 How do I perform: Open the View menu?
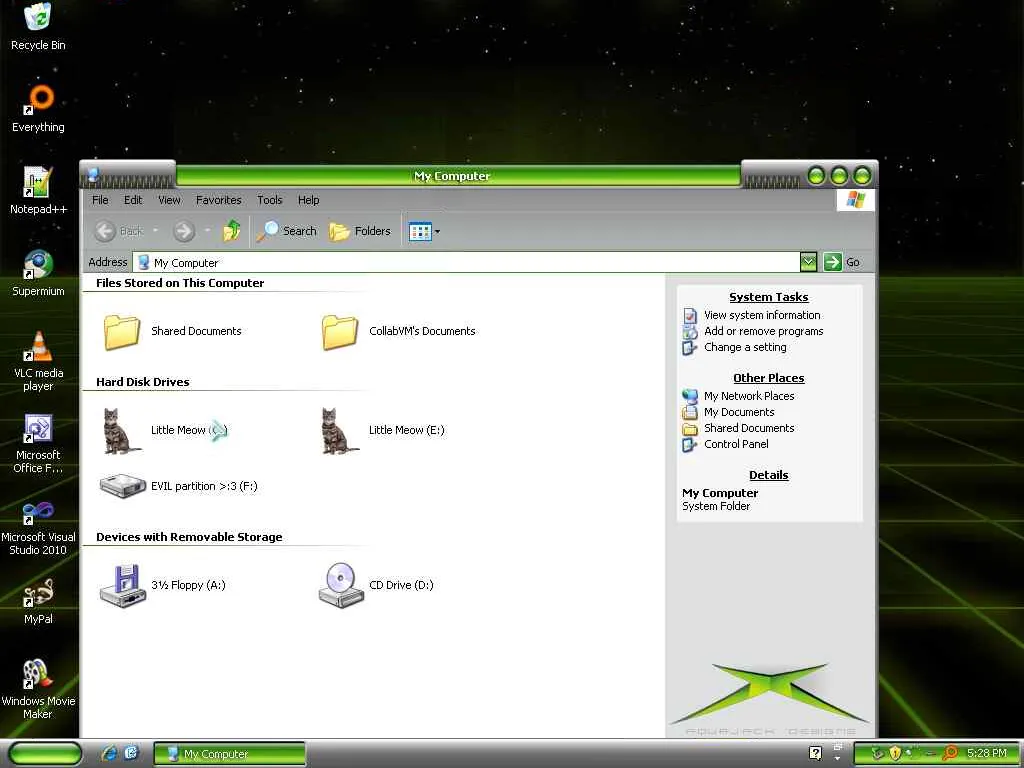pos(169,200)
